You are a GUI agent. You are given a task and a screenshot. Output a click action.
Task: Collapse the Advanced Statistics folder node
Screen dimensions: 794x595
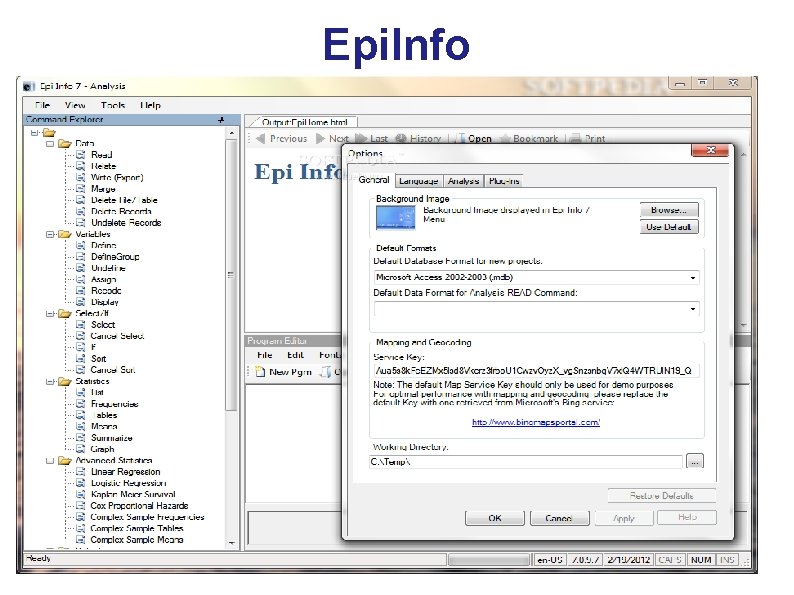pos(50,461)
